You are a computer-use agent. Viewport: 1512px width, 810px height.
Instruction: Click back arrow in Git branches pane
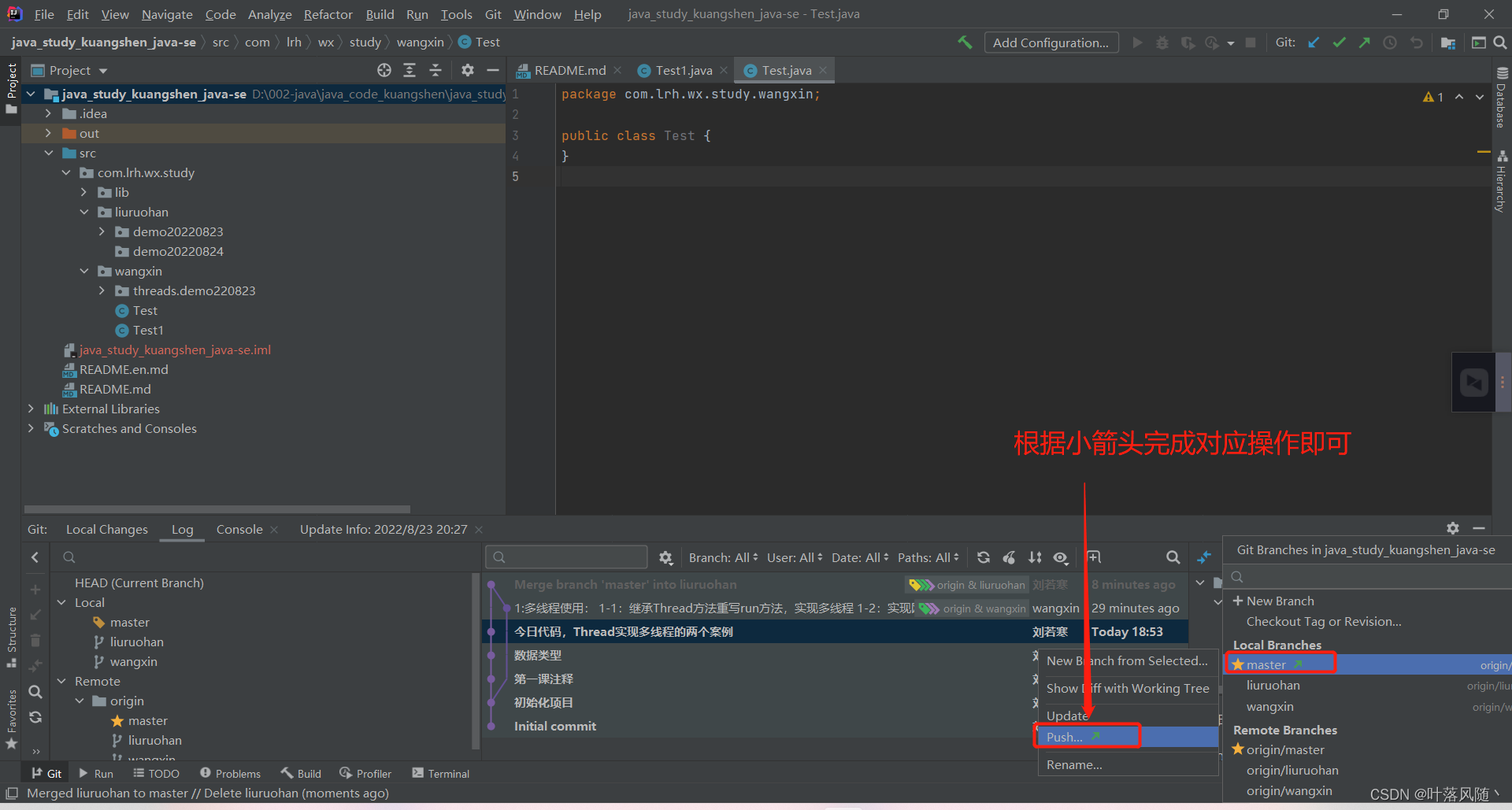35,557
